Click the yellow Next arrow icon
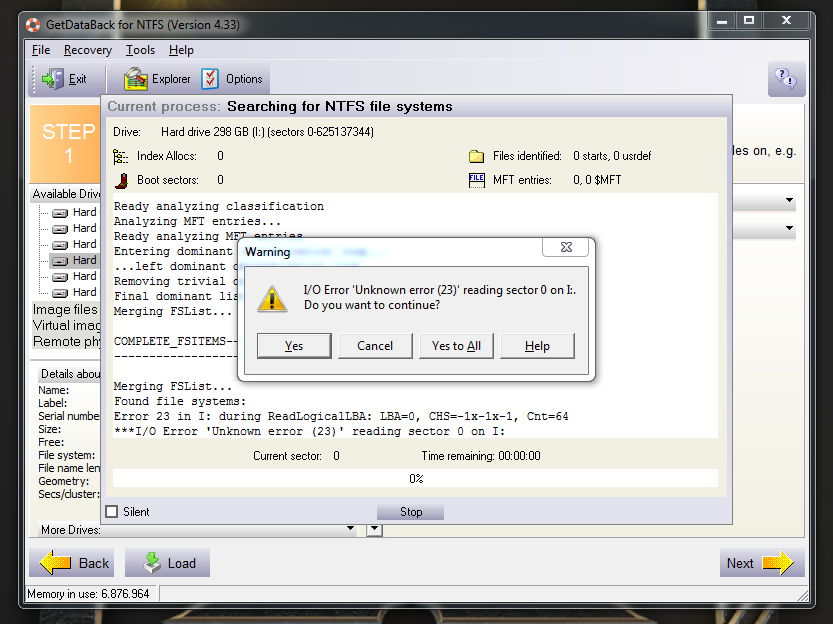 (x=778, y=562)
